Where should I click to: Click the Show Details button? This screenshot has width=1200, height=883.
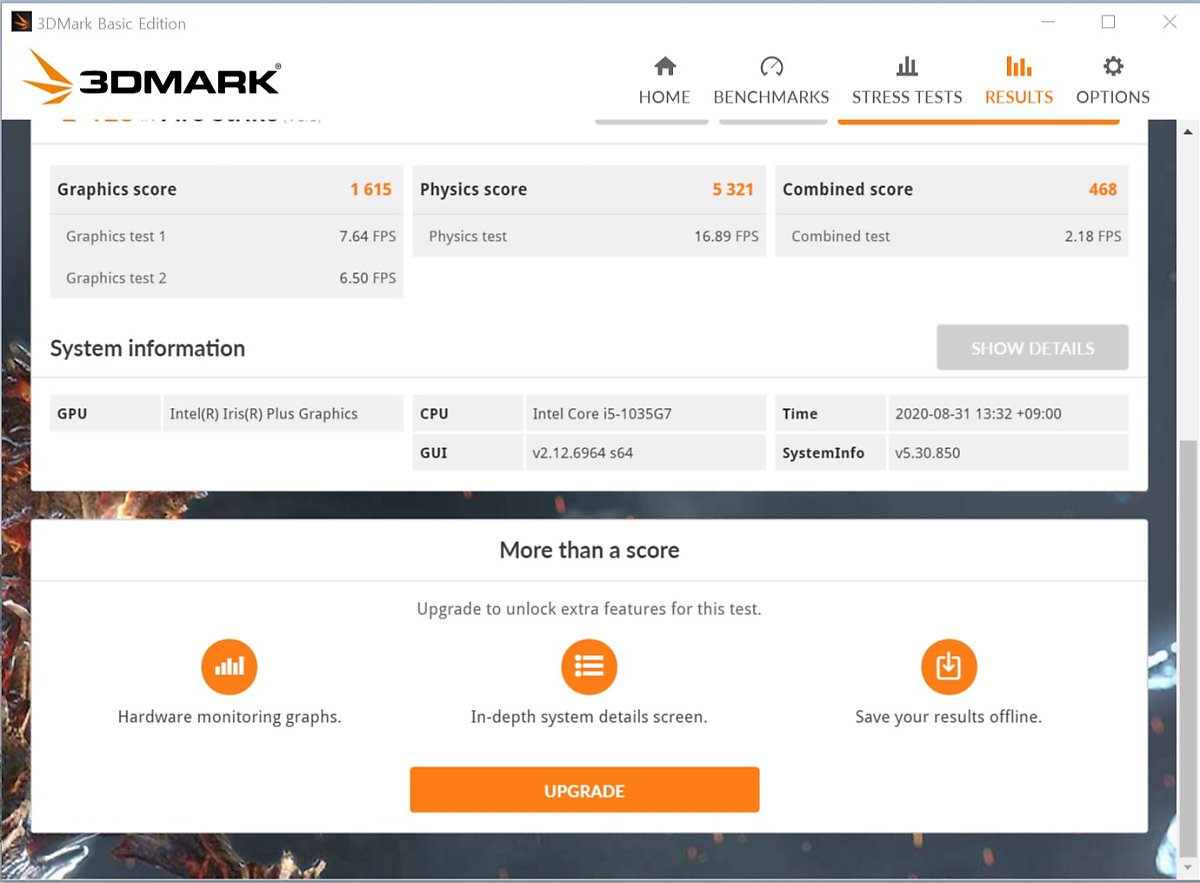[x=1032, y=348]
